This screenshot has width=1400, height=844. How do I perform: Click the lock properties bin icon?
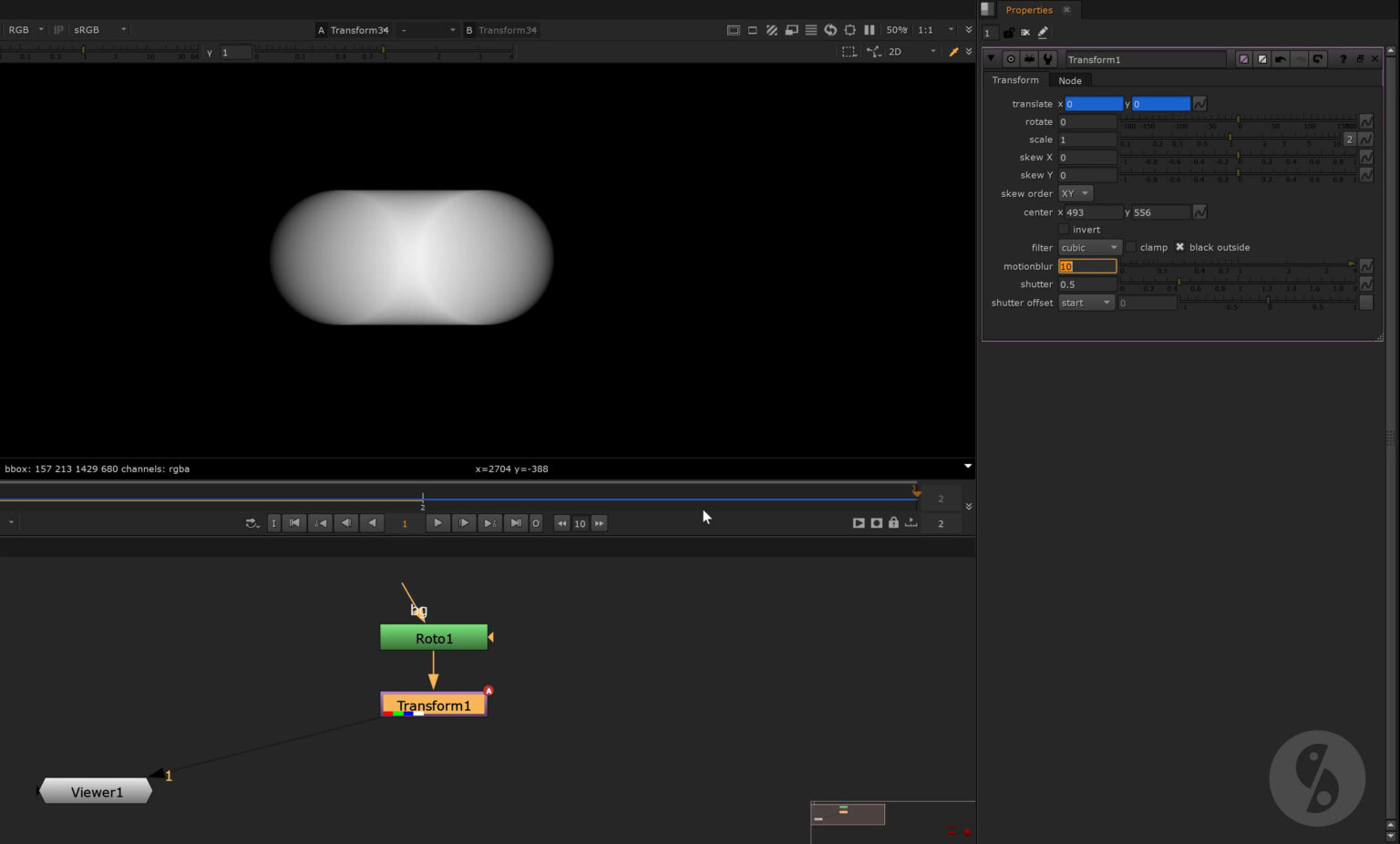[x=1008, y=33]
